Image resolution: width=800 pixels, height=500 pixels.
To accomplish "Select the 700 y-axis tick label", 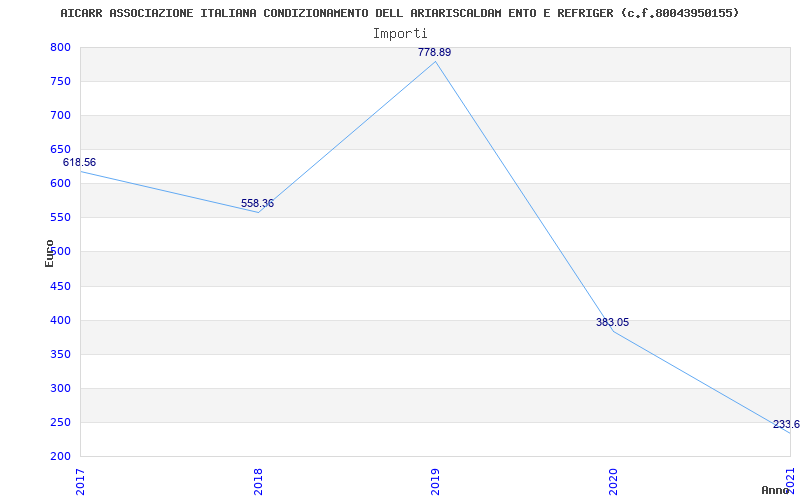I will [60, 116].
